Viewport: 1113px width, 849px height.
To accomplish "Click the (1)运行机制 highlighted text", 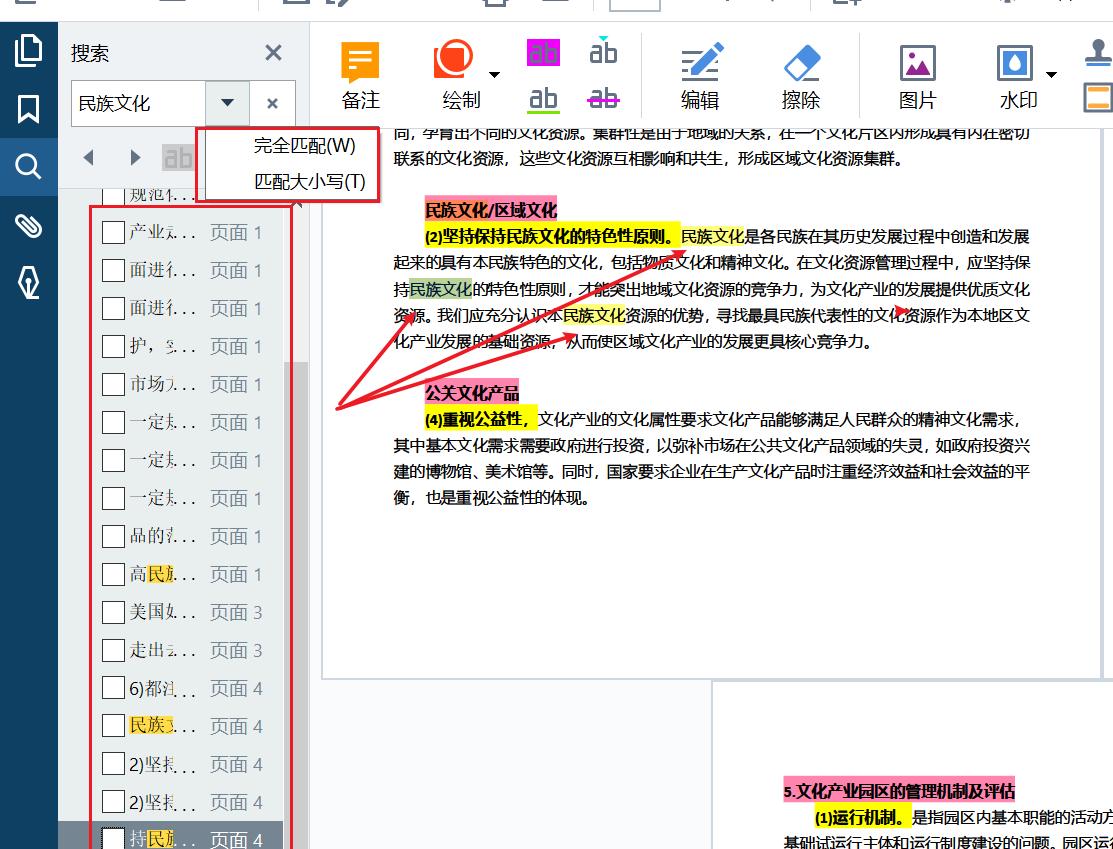I will tap(861, 817).
